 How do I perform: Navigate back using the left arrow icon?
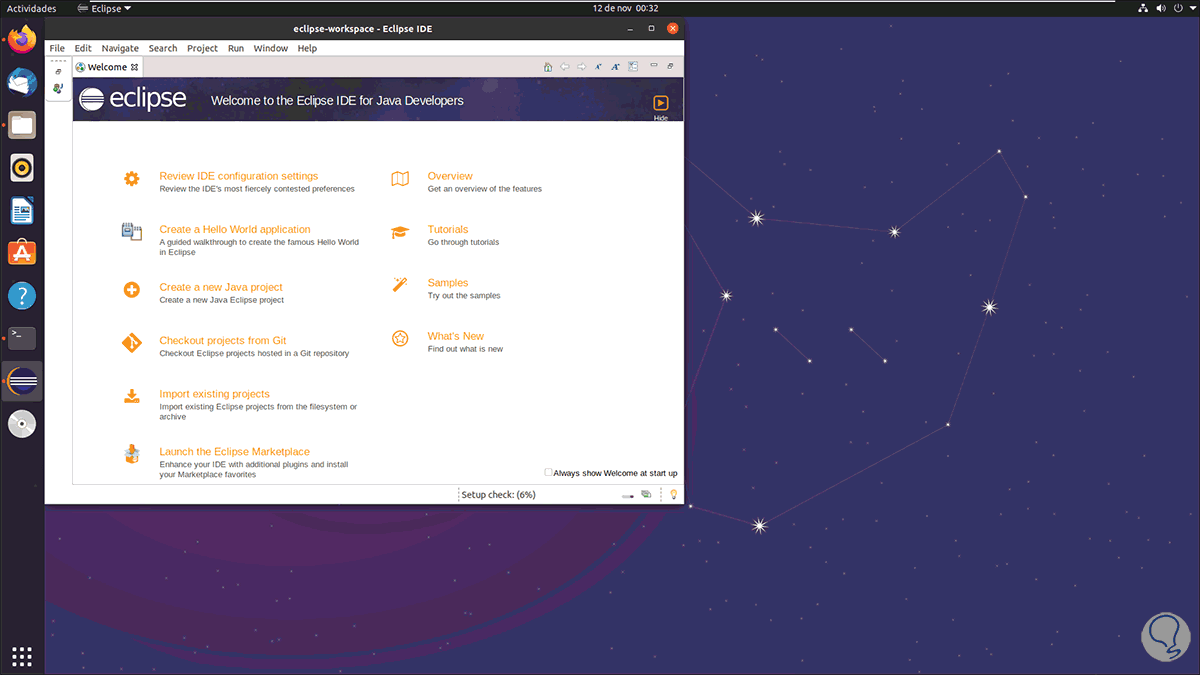pyautogui.click(x=565, y=67)
